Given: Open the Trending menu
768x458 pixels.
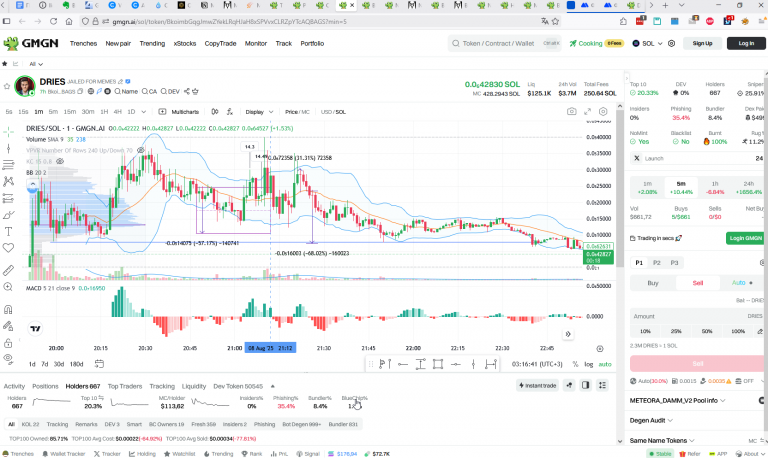Looking at the screenshot, I should [x=152, y=44].
